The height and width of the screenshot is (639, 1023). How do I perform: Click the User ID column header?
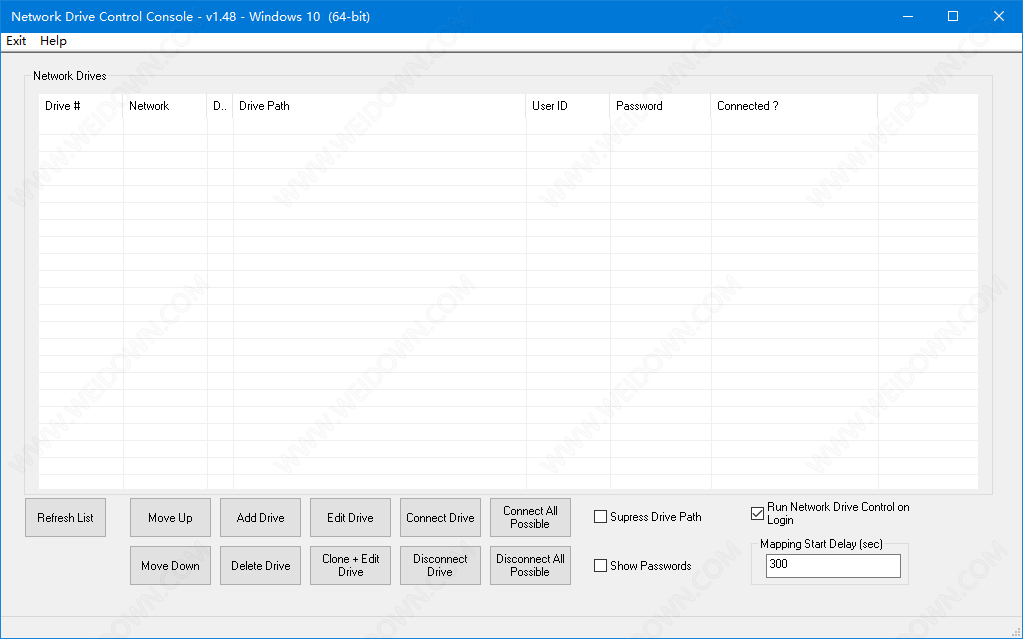(568, 106)
